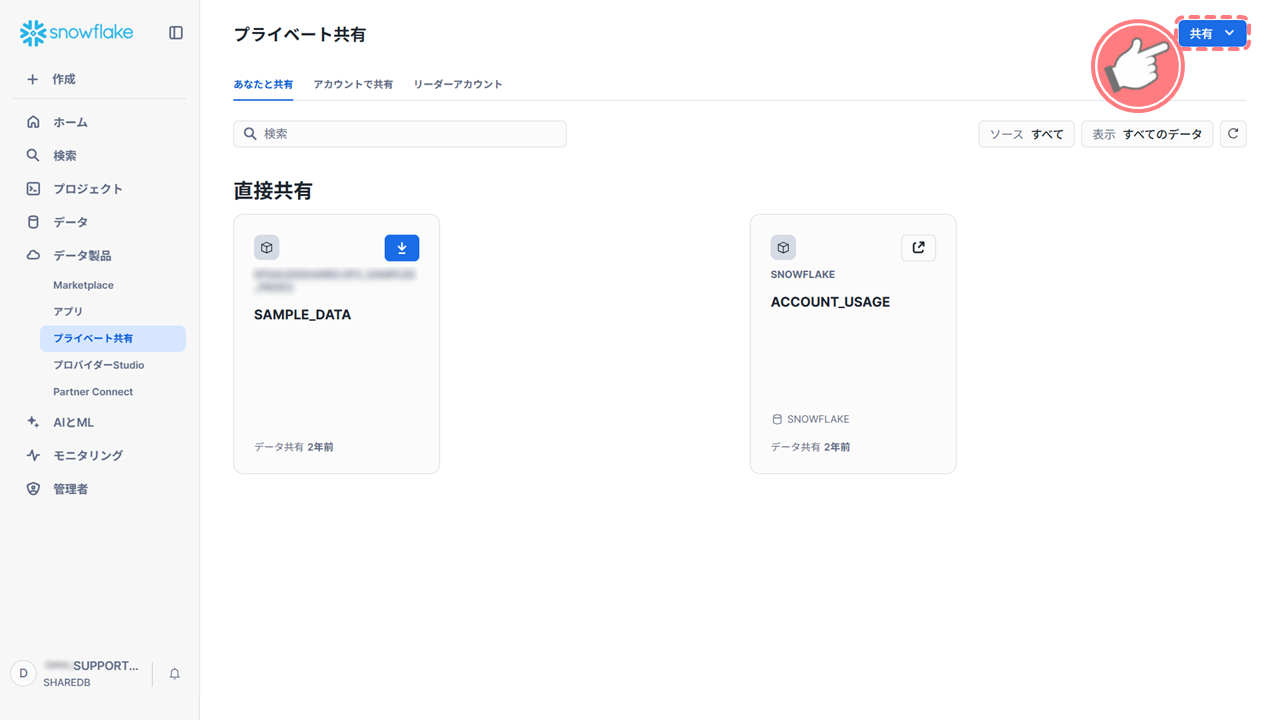
Task: Open the ソース すべて filter dropdown
Action: pyautogui.click(x=1027, y=134)
